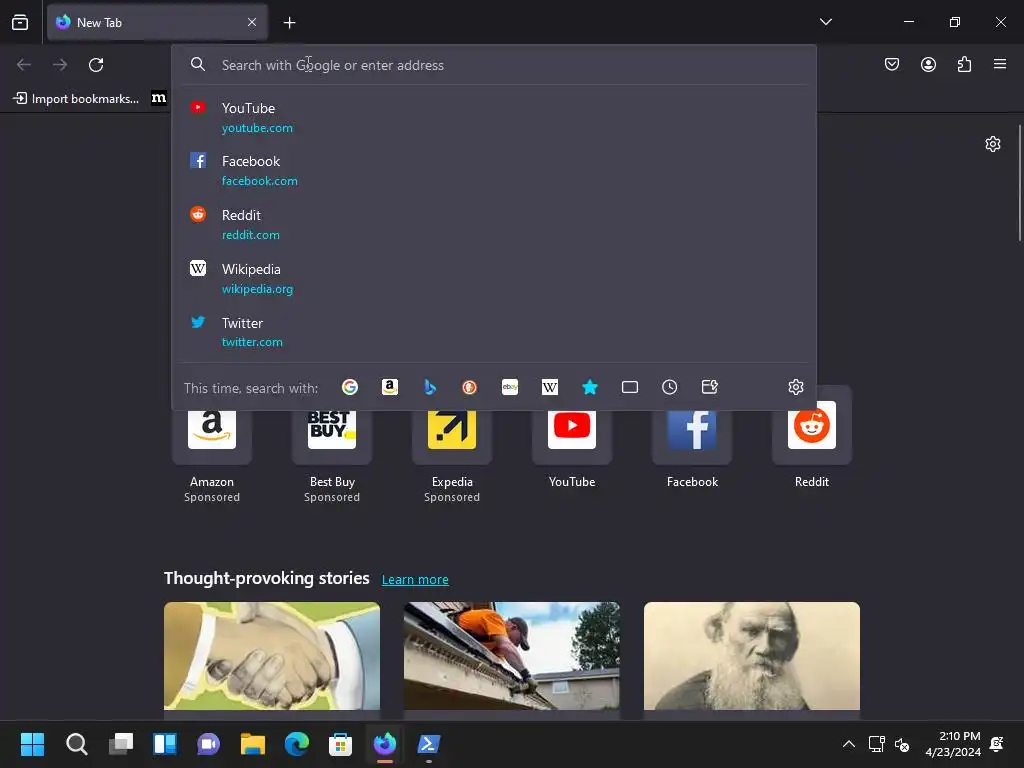The image size is (1024, 768).
Task: Open clock and date in system tray
Action: click(953, 744)
